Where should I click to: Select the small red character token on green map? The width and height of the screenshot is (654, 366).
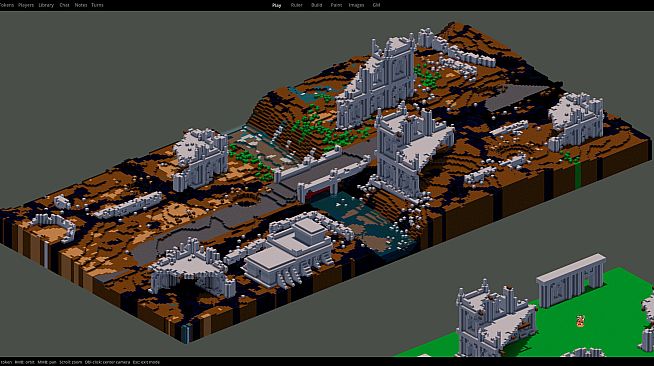coord(580,321)
